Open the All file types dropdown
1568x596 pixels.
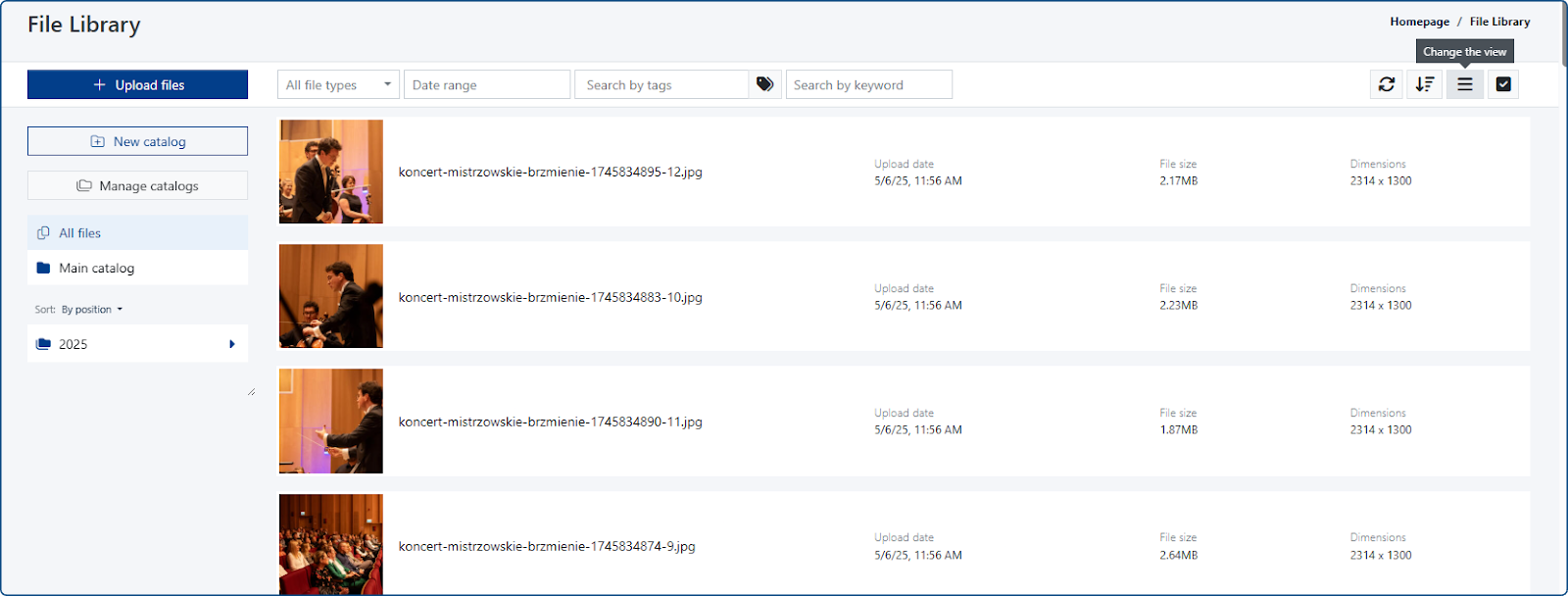coord(338,85)
